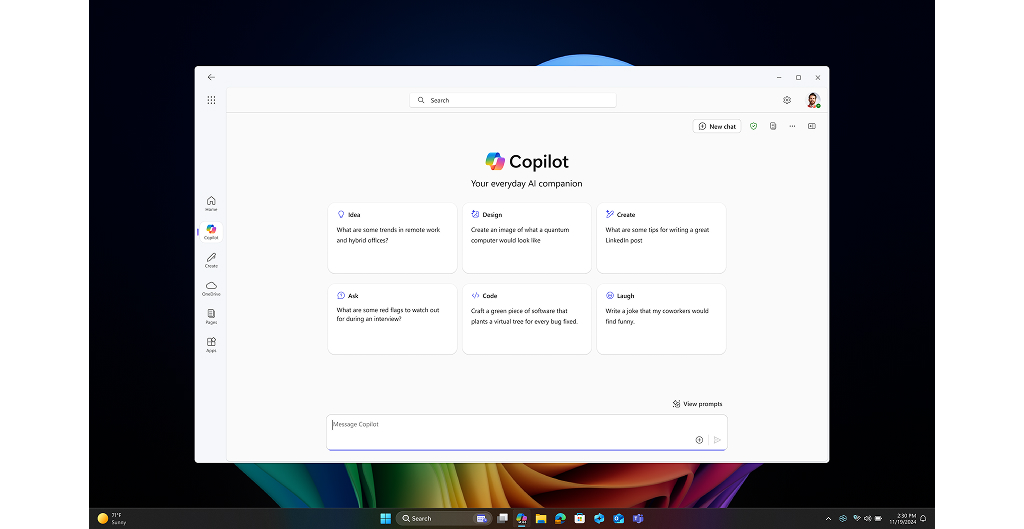Open View prompts
This screenshot has width=1024, height=529.
tap(697, 404)
